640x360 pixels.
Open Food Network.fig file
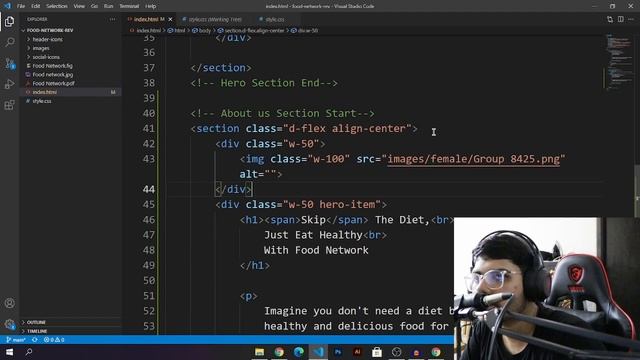tap(52, 66)
